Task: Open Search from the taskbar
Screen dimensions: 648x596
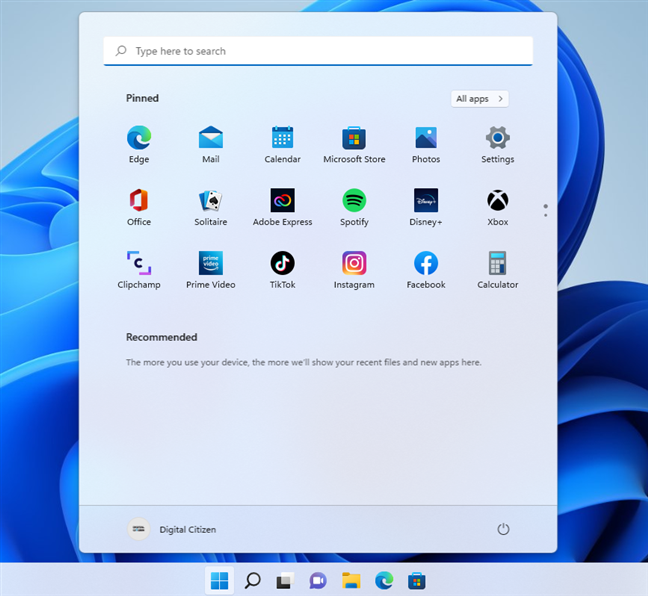Action: tap(253, 581)
